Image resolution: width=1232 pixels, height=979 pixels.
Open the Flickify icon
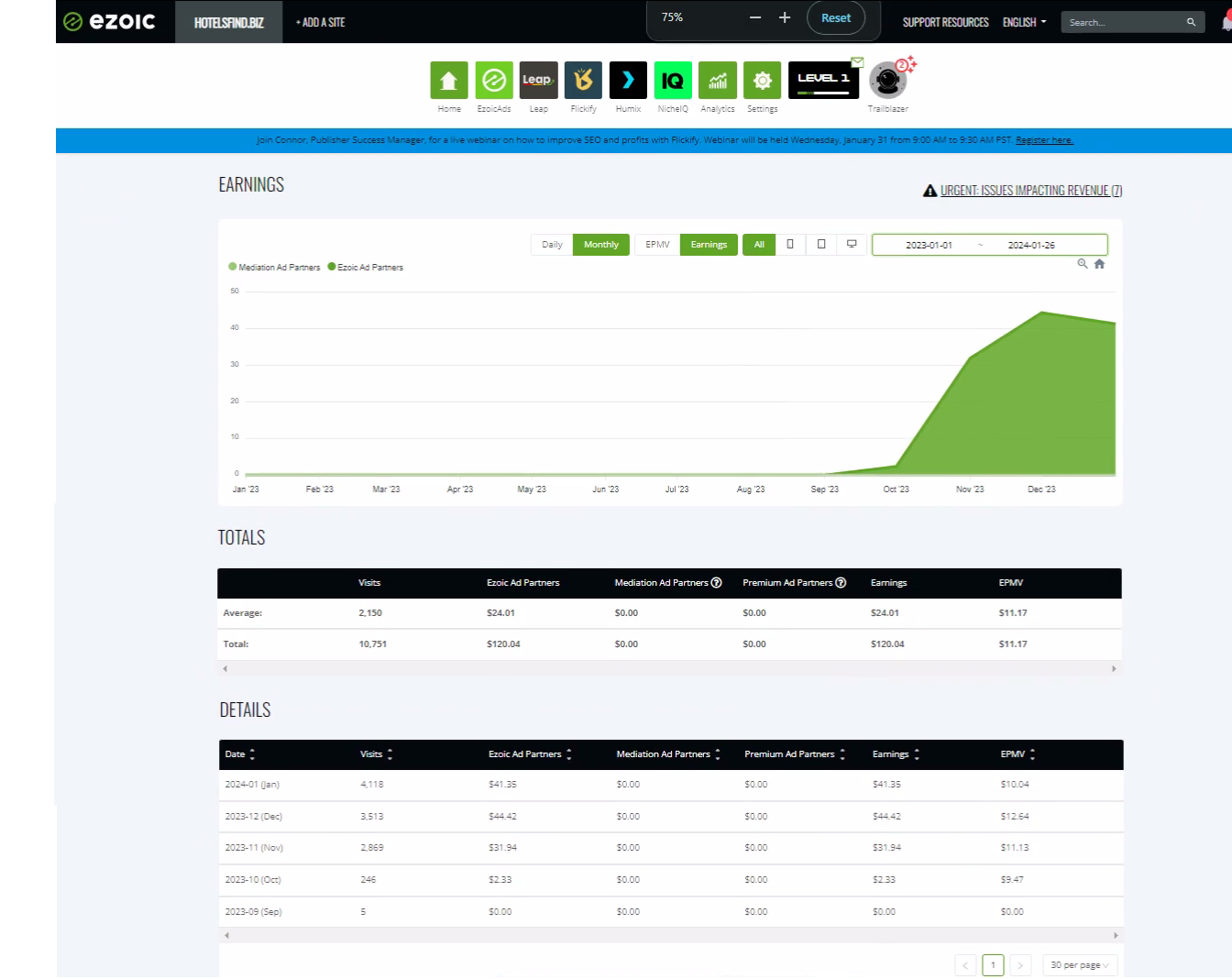(x=583, y=81)
